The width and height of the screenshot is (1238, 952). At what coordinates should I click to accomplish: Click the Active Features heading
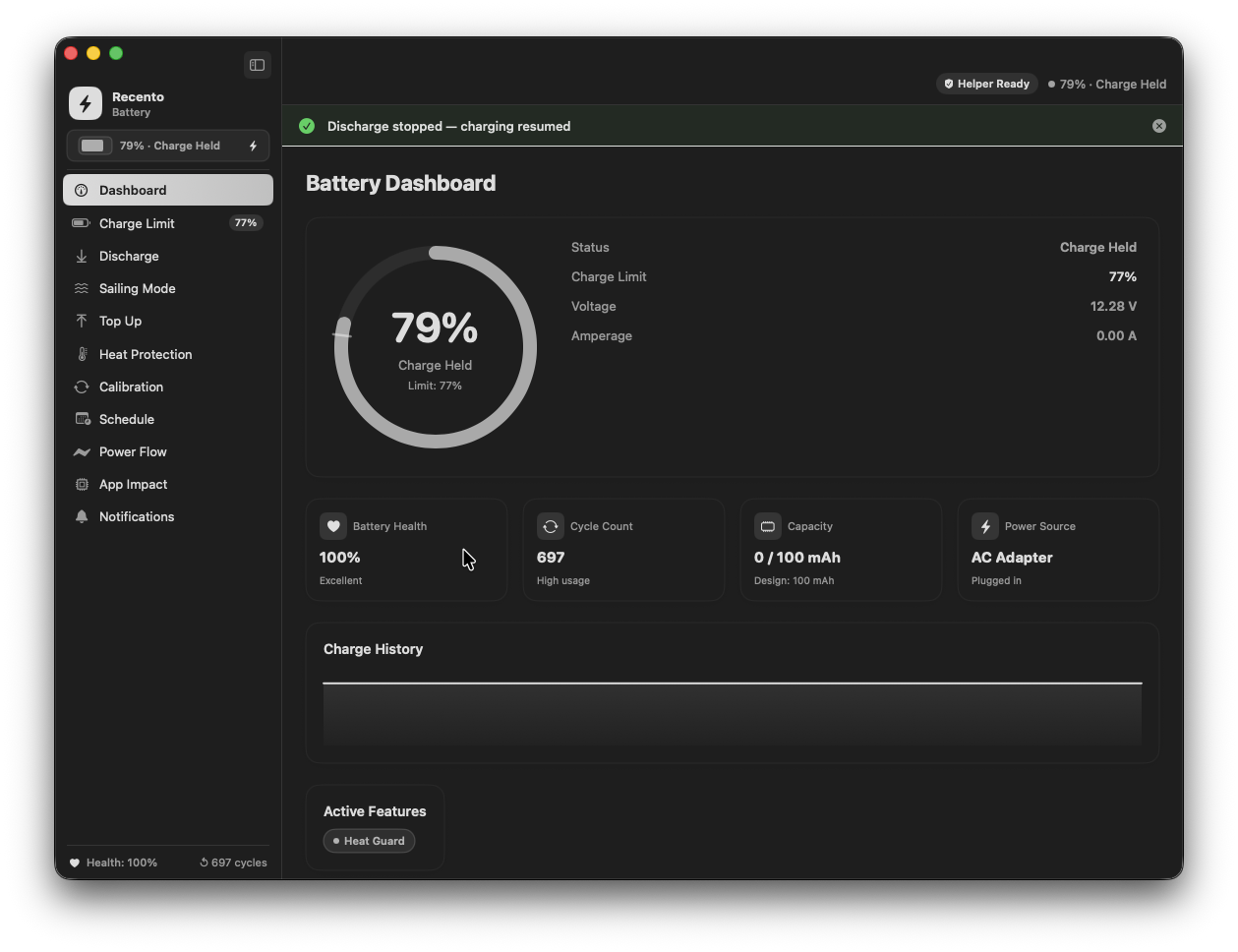click(x=375, y=811)
